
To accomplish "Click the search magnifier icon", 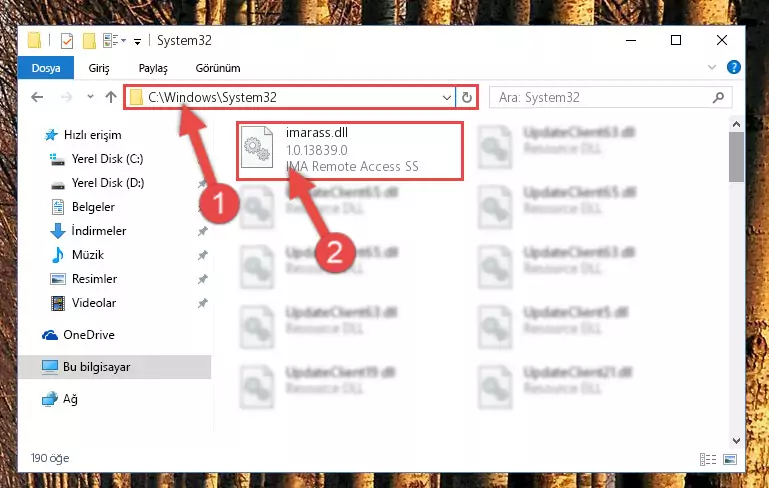I will click(718, 98).
